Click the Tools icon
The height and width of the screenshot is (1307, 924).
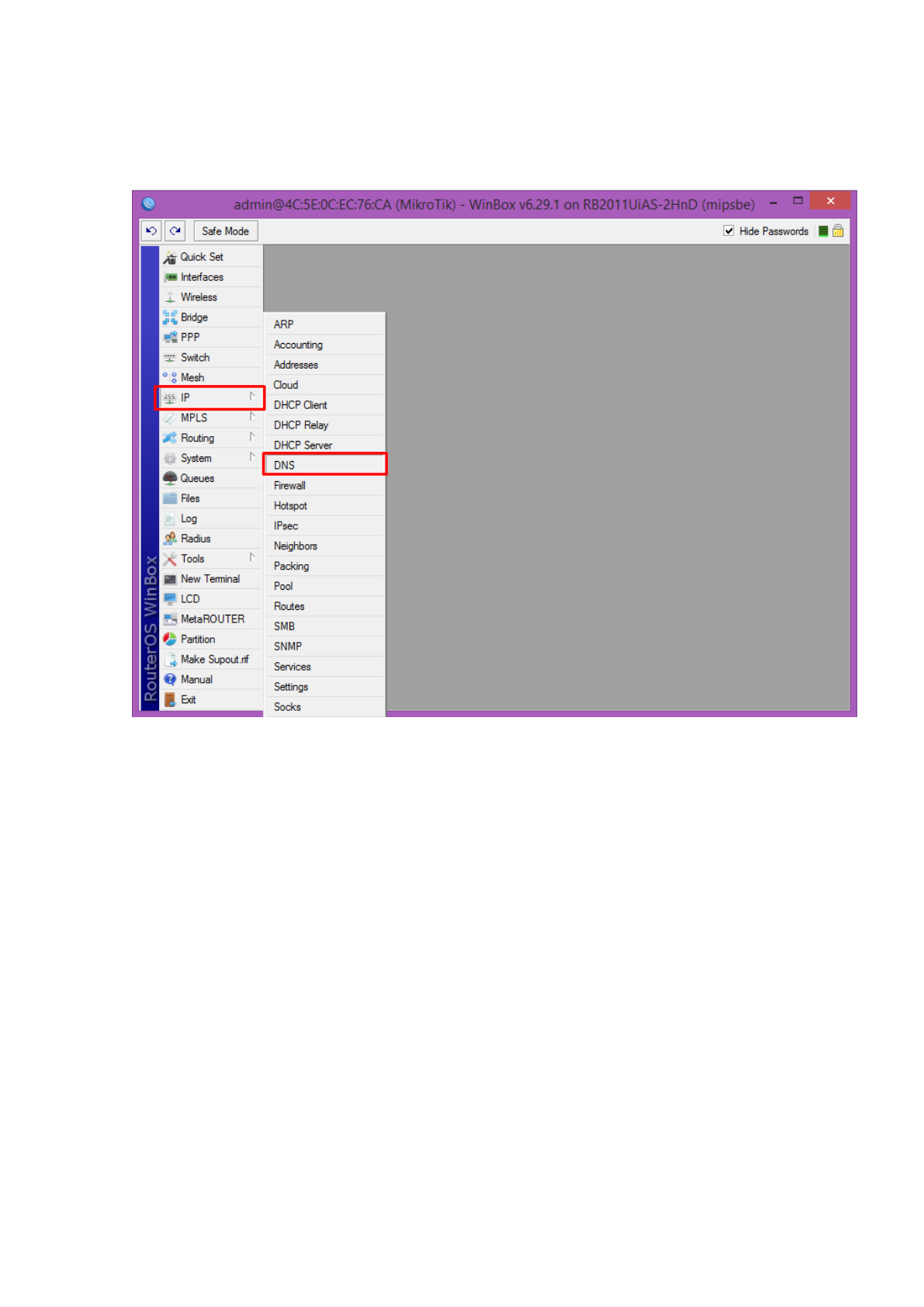coord(170,560)
